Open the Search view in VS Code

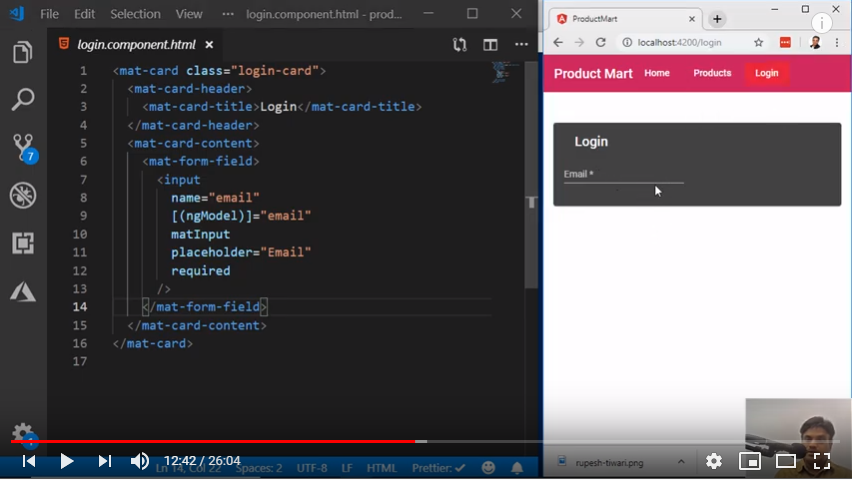(22, 100)
